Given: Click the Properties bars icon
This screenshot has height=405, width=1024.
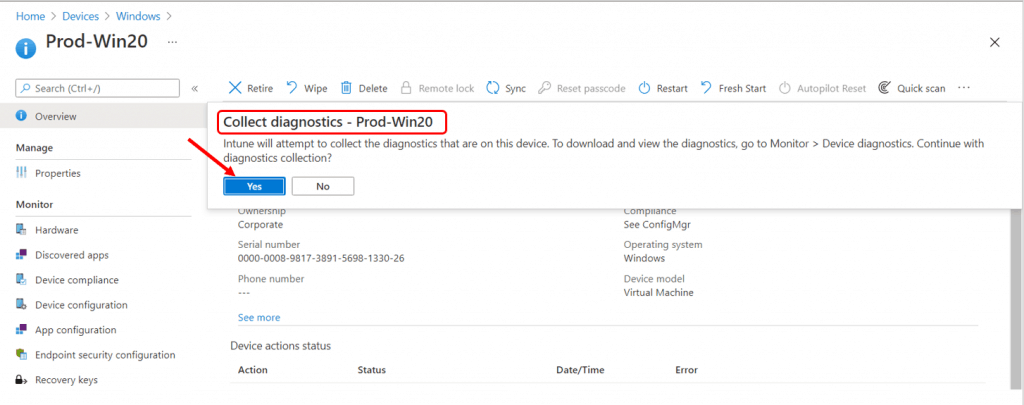Looking at the screenshot, I should tap(22, 173).
